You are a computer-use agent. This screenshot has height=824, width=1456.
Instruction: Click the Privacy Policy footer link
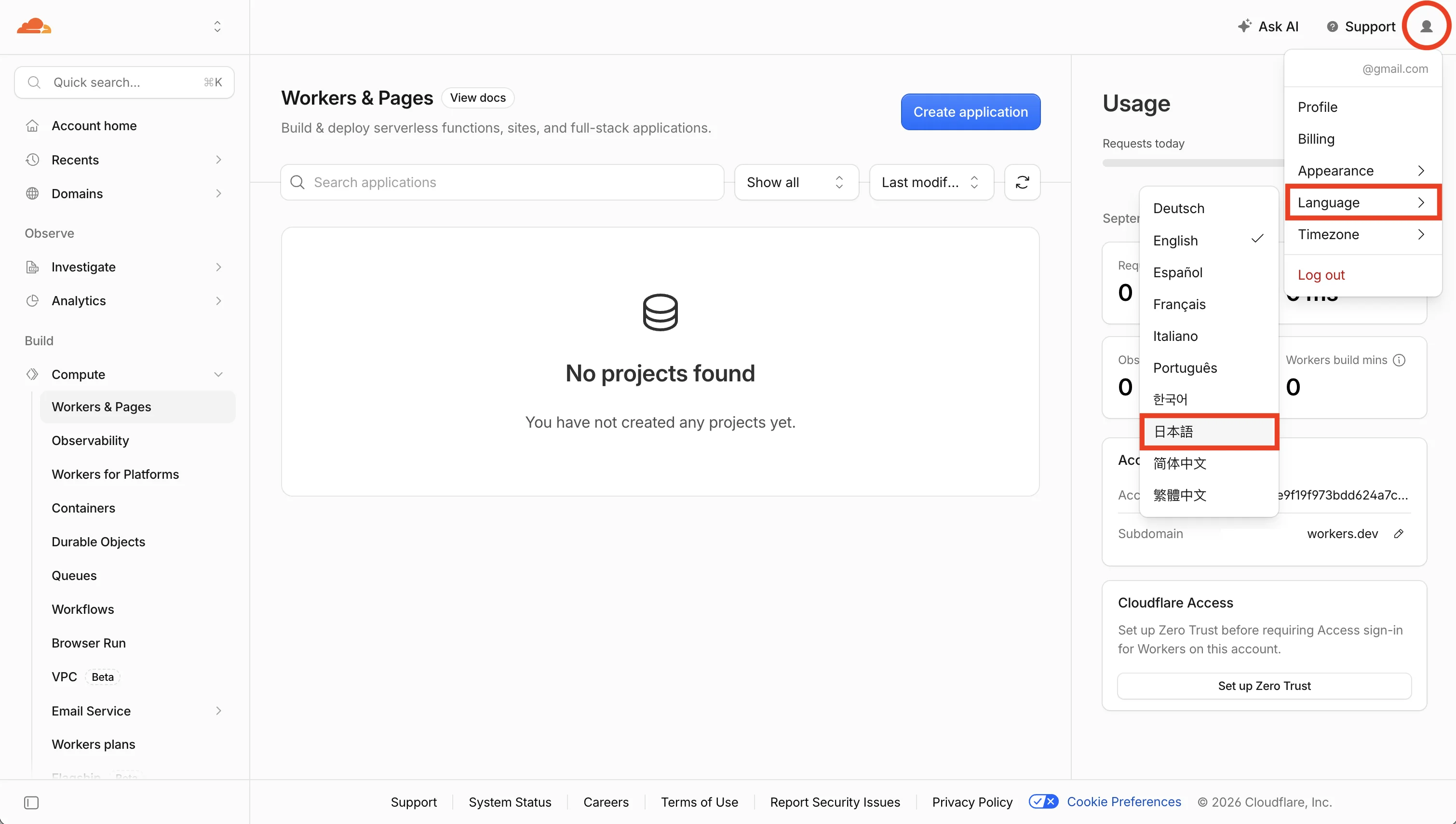(972, 802)
